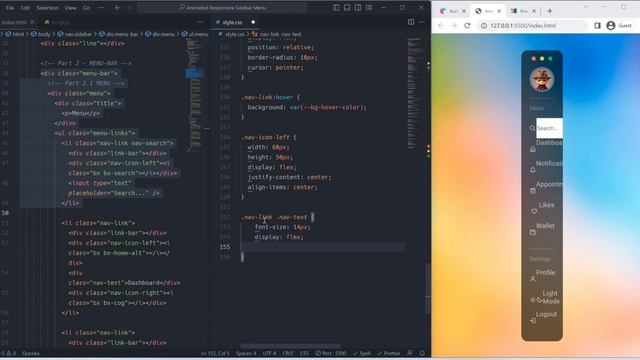Click the 'Menu' paragraph line in HTML

coord(81,113)
